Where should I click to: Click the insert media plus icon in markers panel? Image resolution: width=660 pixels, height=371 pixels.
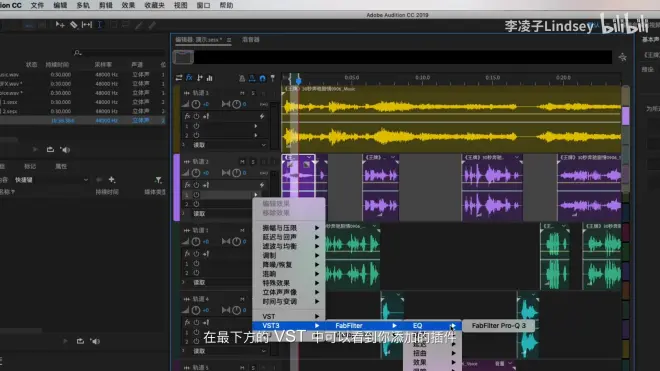click(112, 180)
